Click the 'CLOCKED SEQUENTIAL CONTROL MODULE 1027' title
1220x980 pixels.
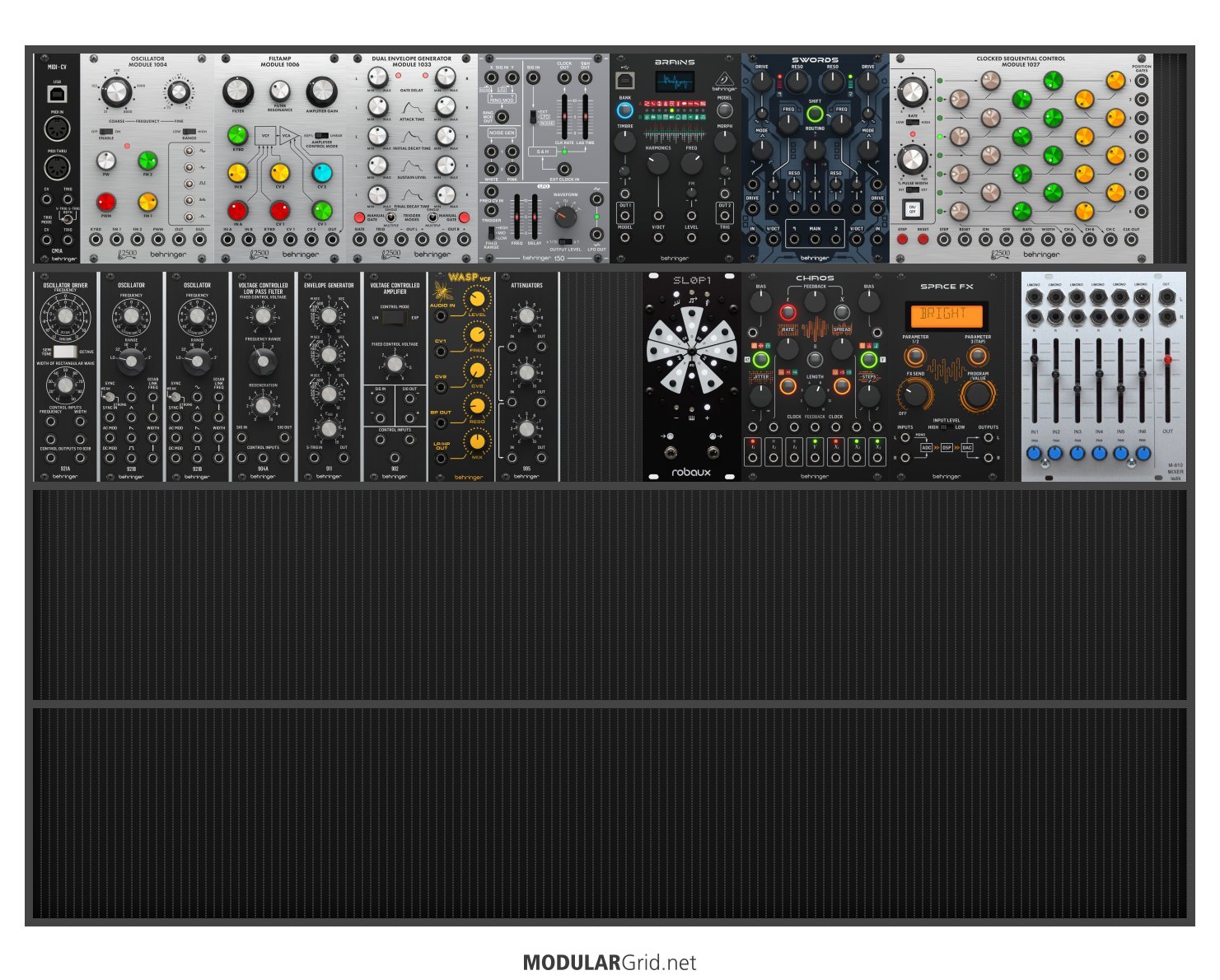point(1021,61)
